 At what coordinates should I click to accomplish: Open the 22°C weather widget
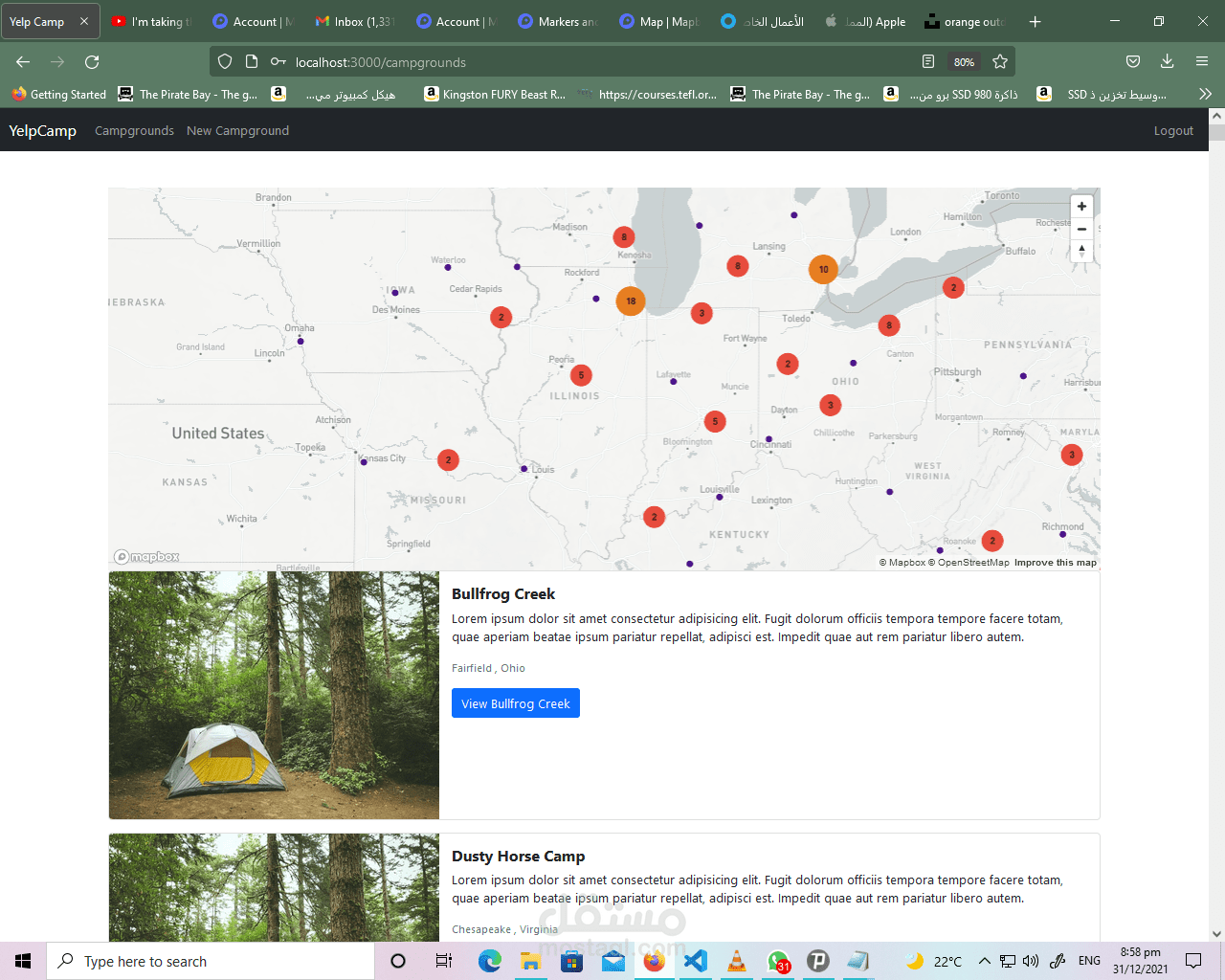[x=933, y=961]
